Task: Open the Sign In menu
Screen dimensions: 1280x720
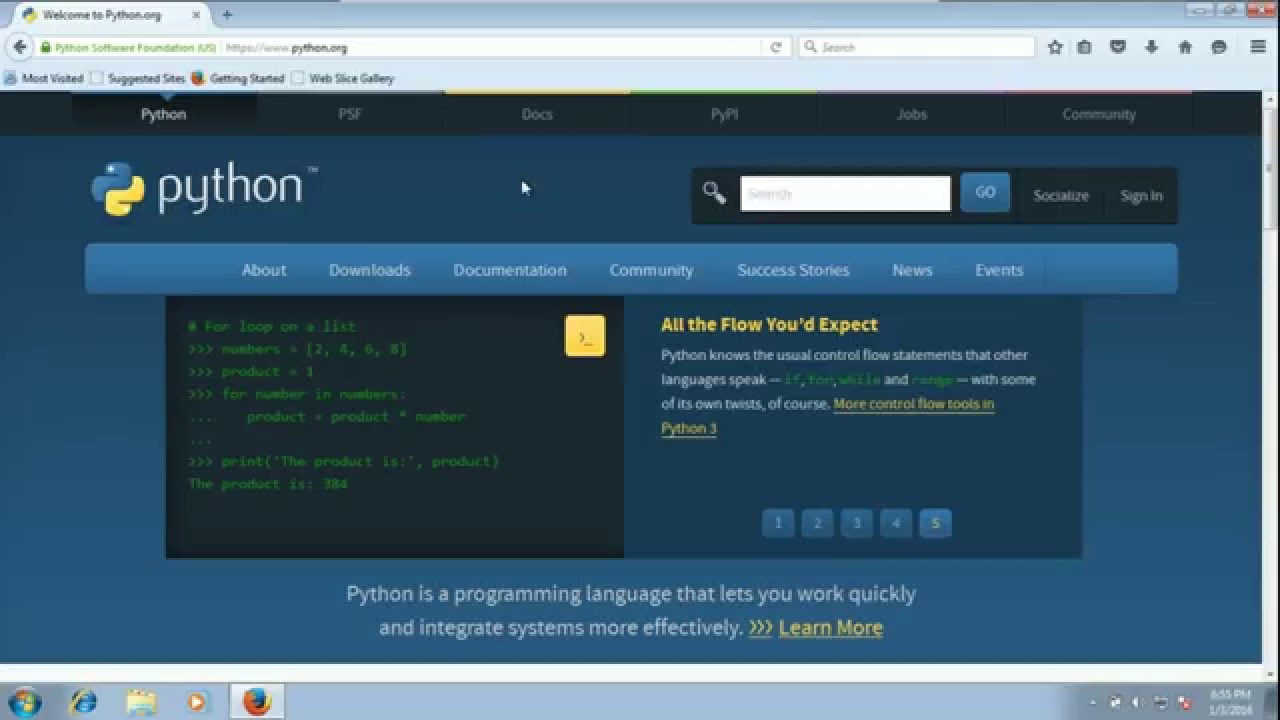Action: 1141,195
